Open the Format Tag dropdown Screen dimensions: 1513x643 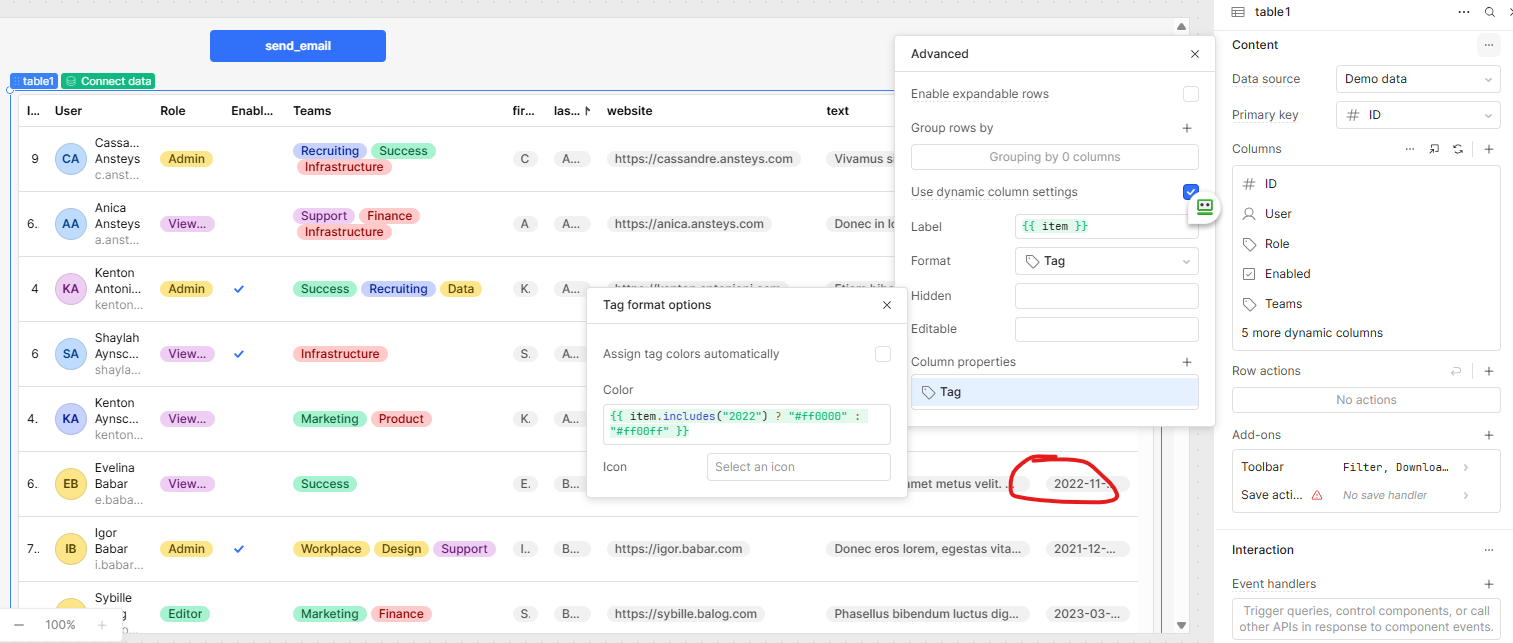click(x=1106, y=261)
